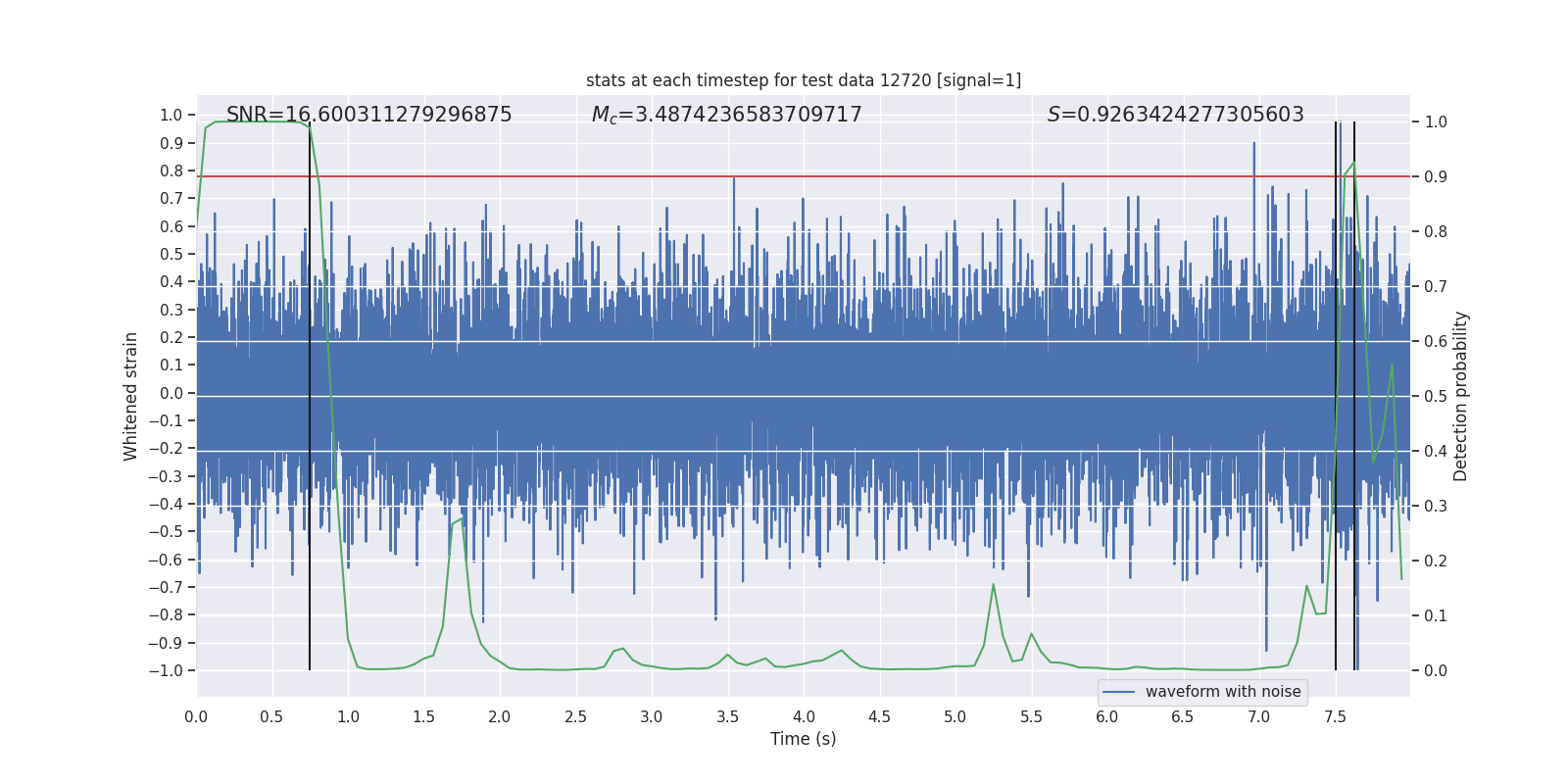1568x784 pixels.
Task: Select the 0.9 tick on Detection probability axis
Action: (x=1436, y=177)
